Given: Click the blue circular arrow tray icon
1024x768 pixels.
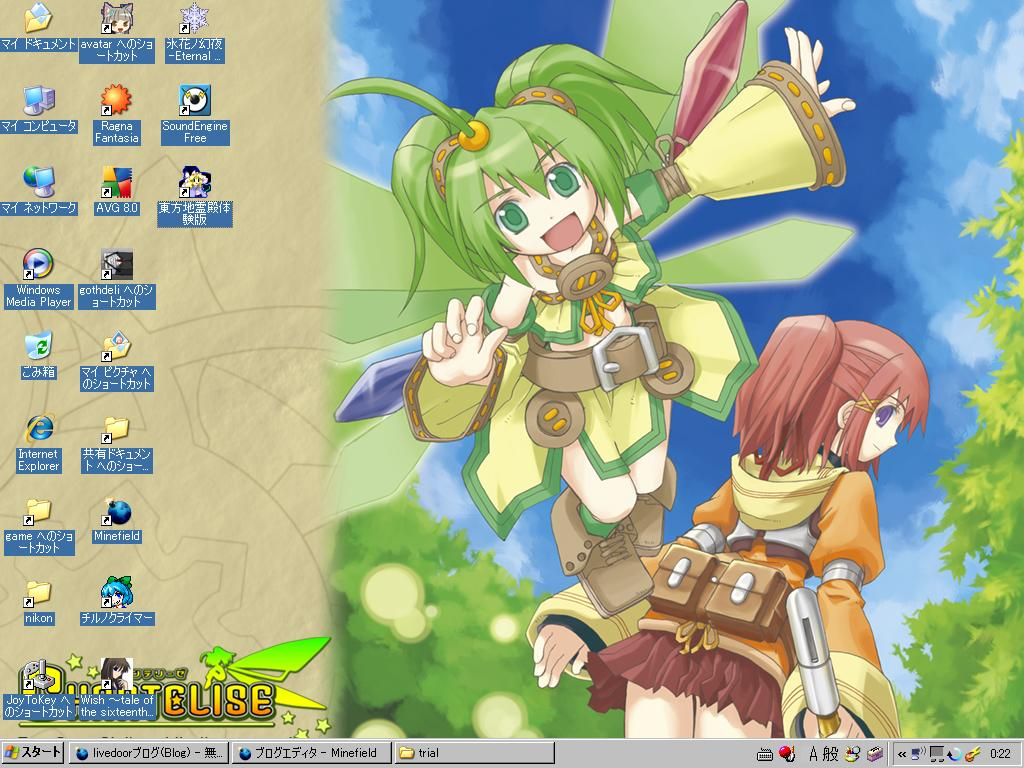Looking at the screenshot, I should 954,754.
